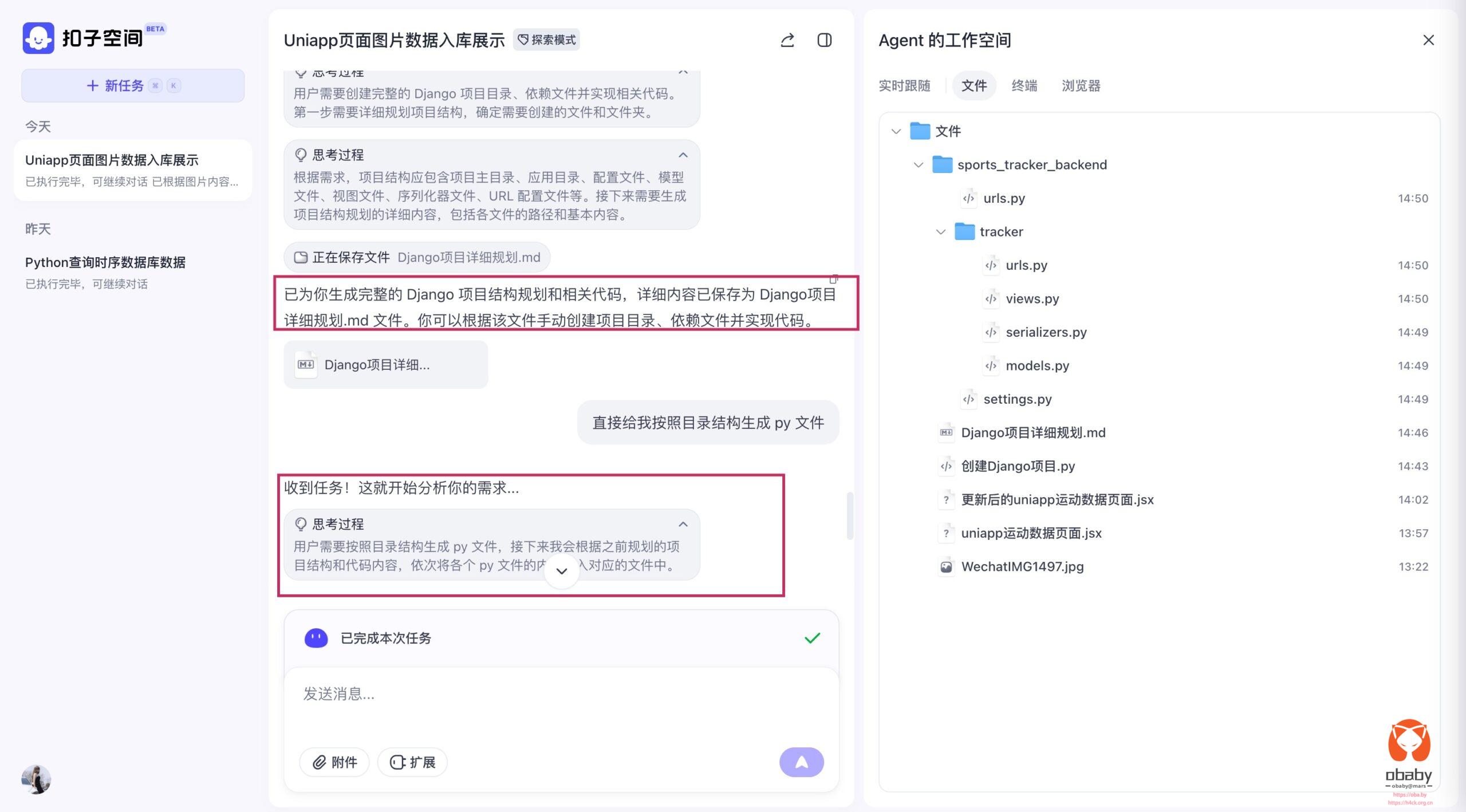1466x812 pixels.
Task: Collapse the 用户需要按照目录结构 思考过程 block chevron
Action: coord(683,525)
